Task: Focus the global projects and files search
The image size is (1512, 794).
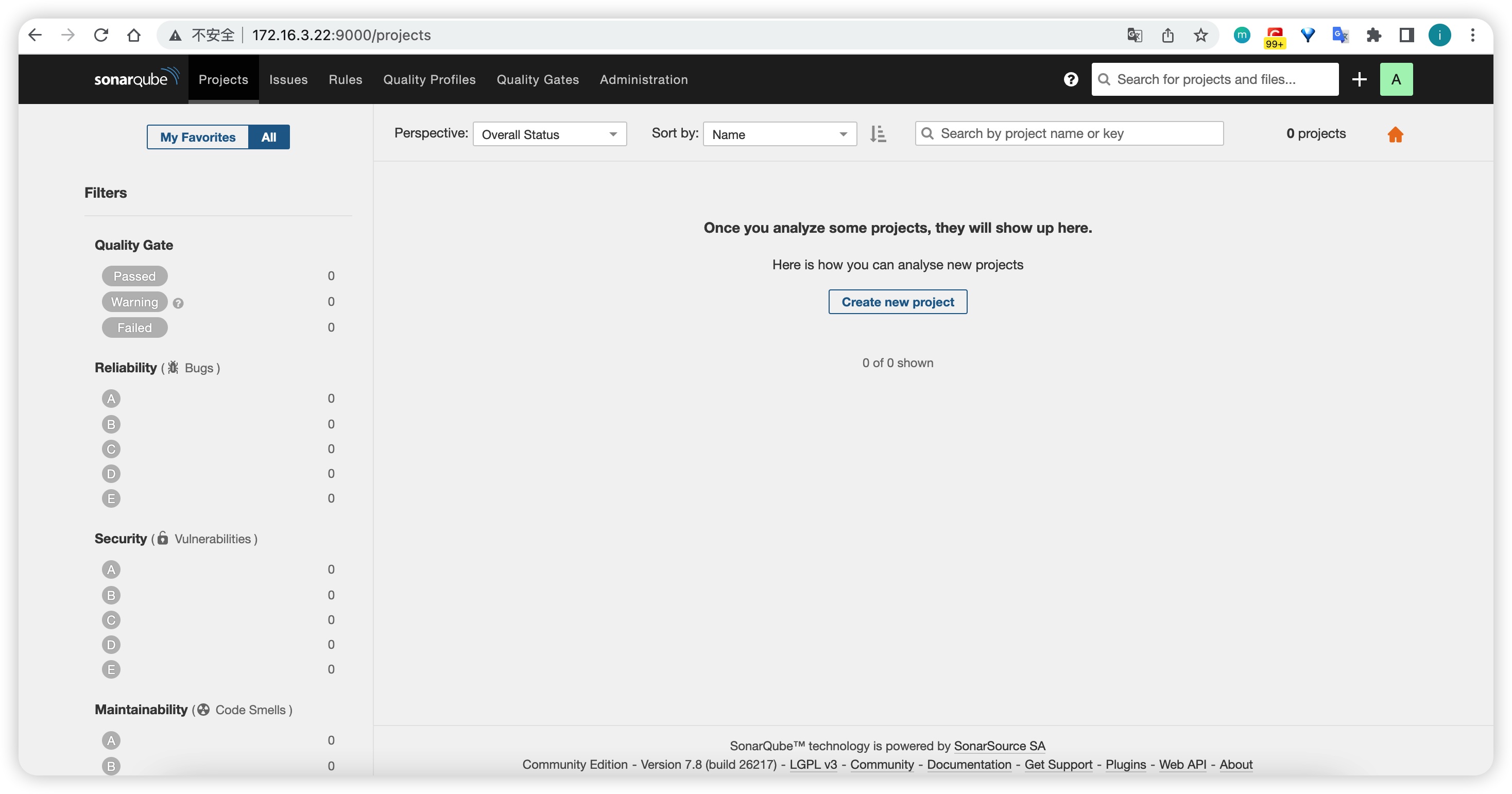Action: 1214,79
